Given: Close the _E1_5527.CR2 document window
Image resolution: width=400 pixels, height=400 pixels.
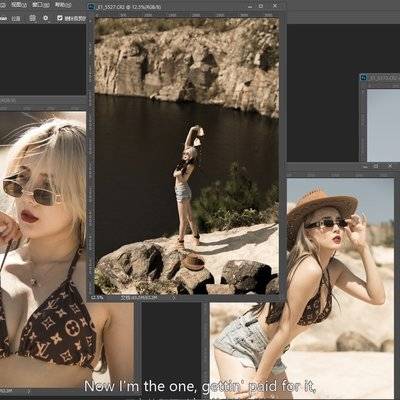Looking at the screenshot, I should [275, 6].
